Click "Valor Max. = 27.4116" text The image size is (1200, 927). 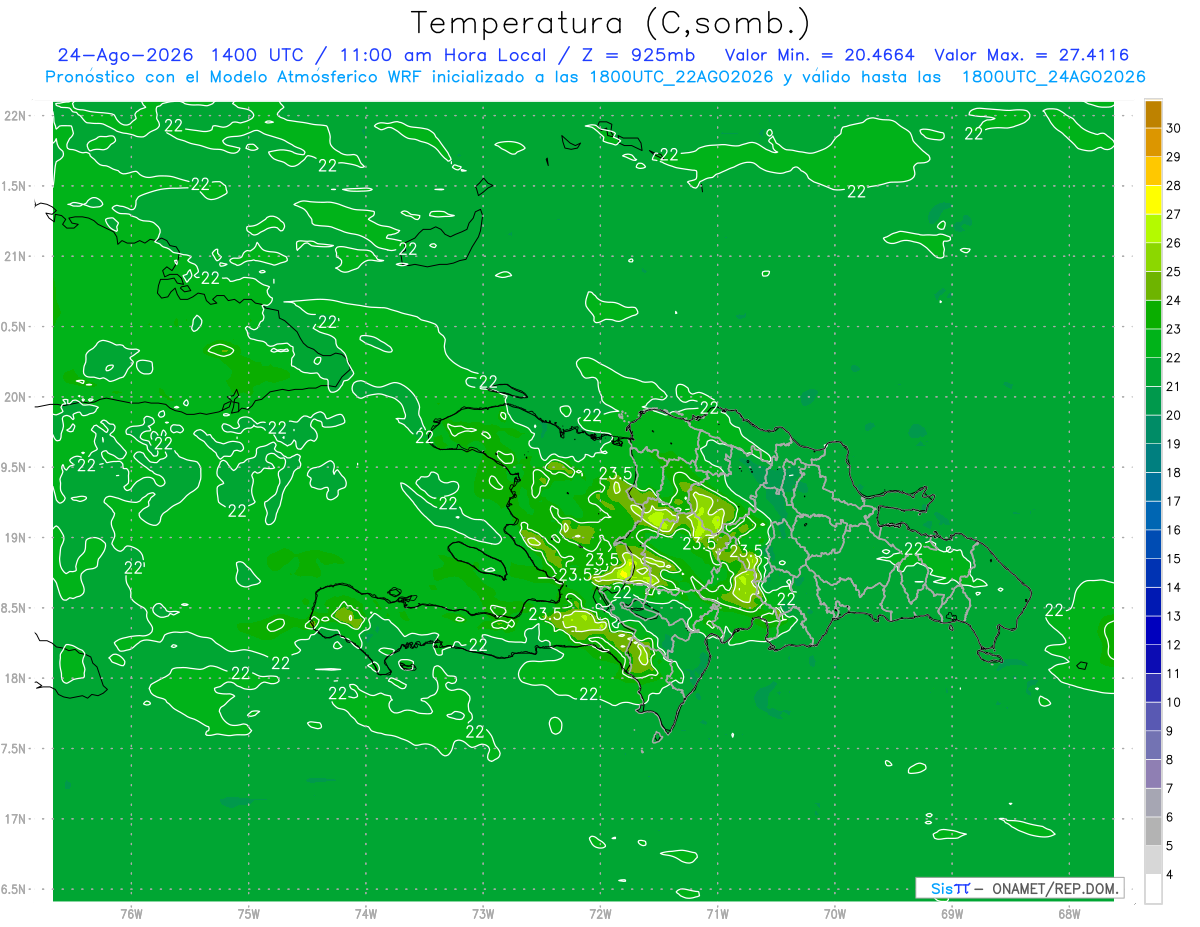coord(1031,55)
